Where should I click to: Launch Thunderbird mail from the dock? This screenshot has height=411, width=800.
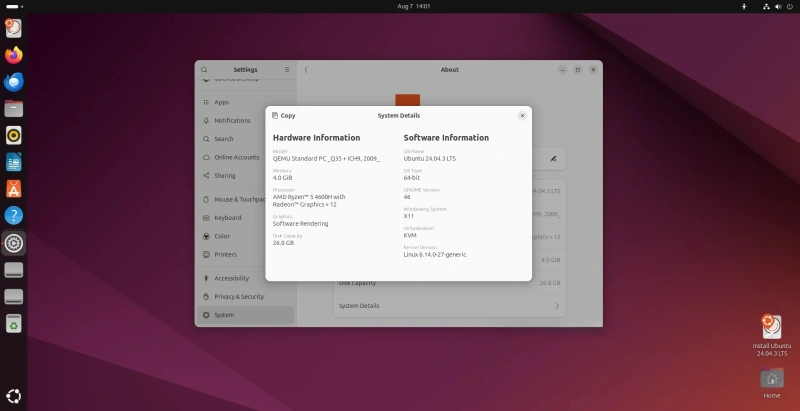pyautogui.click(x=14, y=82)
